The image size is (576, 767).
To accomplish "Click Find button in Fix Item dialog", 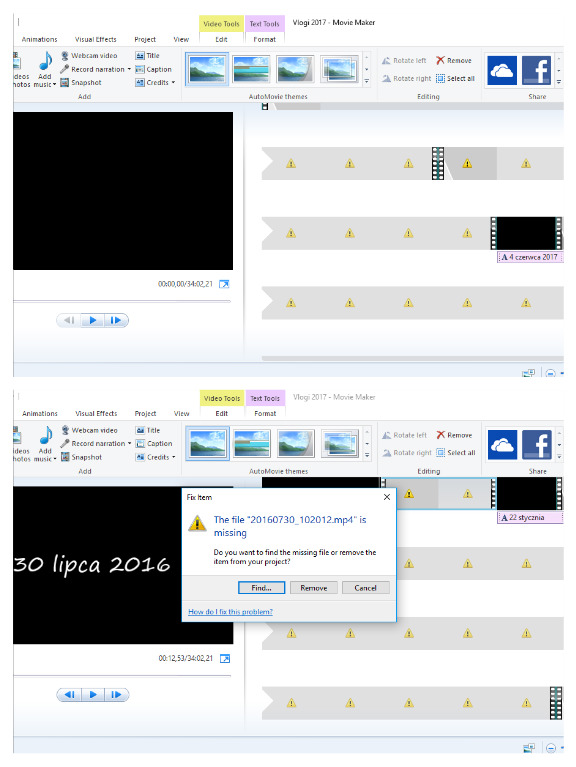I will (x=261, y=587).
